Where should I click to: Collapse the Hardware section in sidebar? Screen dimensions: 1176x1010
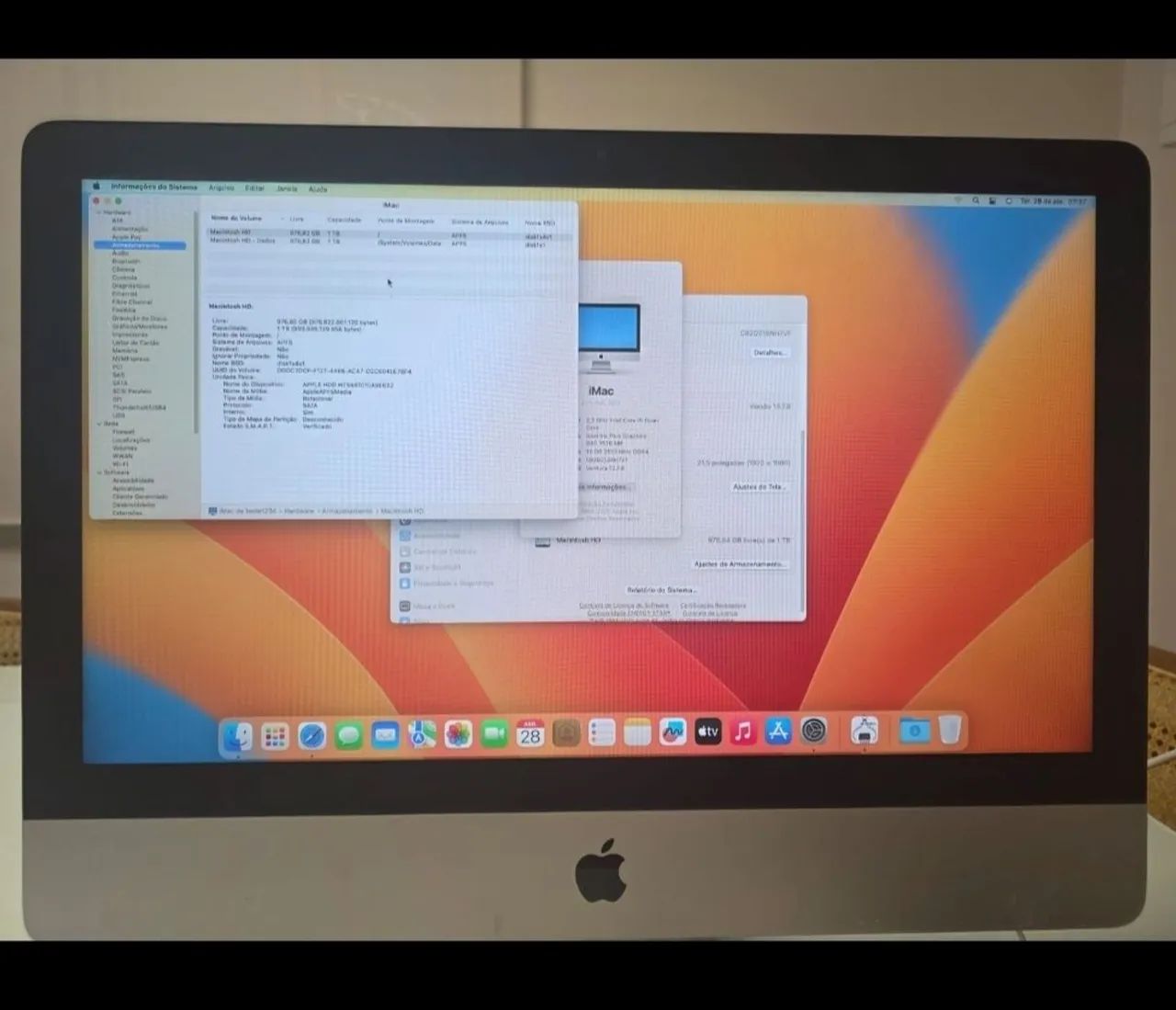(x=99, y=212)
